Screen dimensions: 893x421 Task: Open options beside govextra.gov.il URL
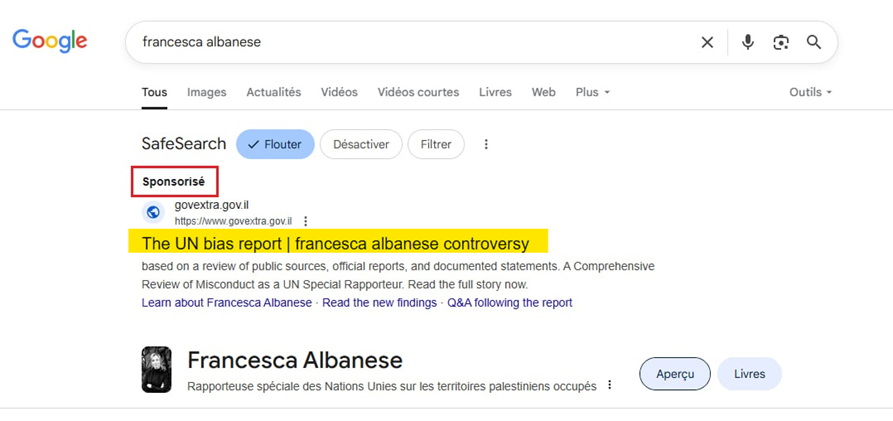[x=306, y=221]
